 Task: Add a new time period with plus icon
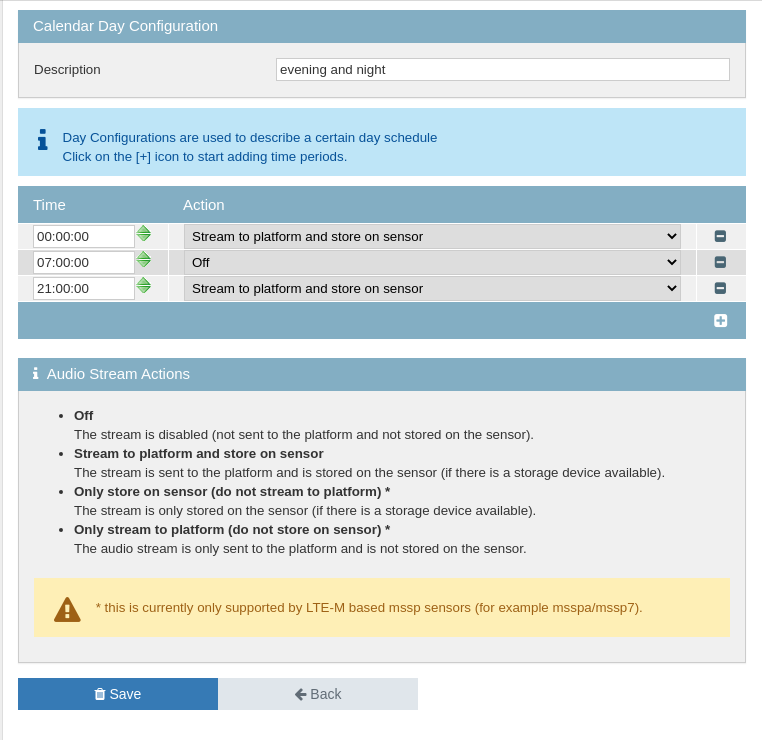click(720, 320)
